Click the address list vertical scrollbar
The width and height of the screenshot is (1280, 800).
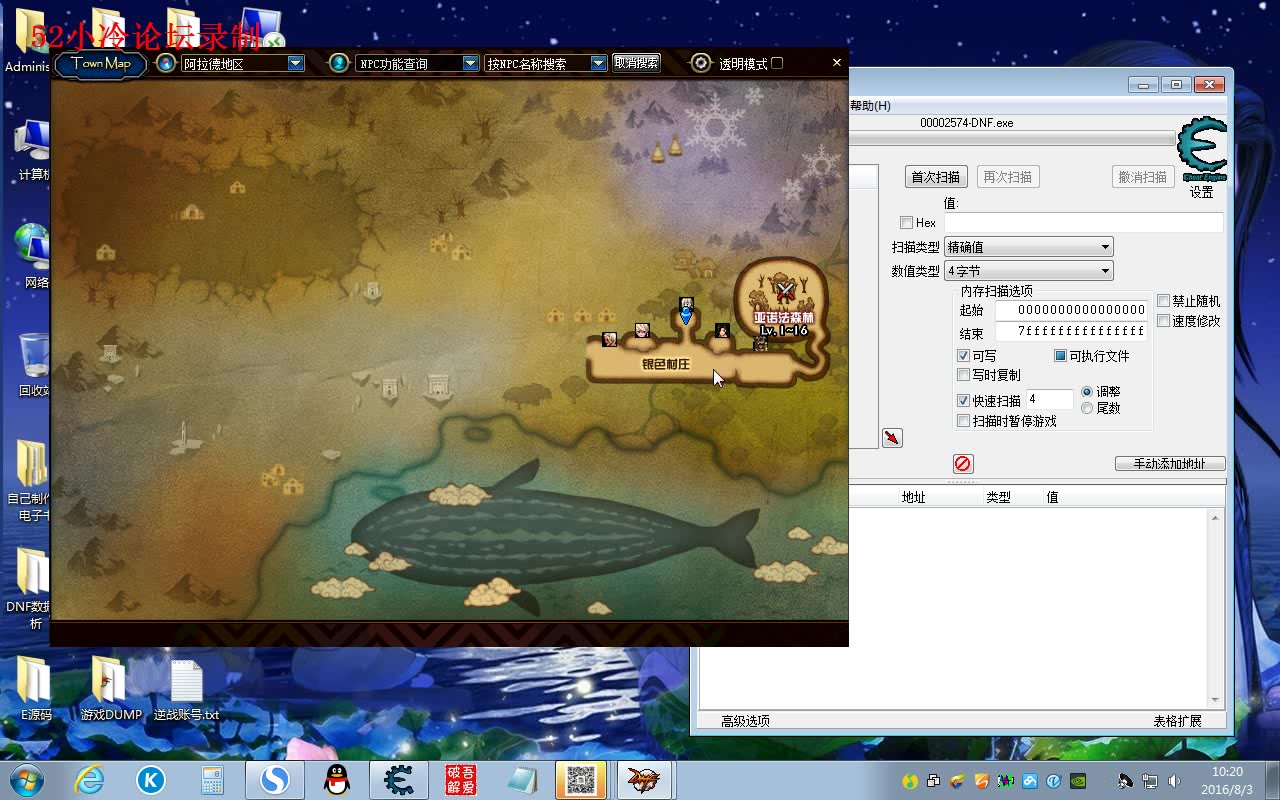[x=1216, y=608]
